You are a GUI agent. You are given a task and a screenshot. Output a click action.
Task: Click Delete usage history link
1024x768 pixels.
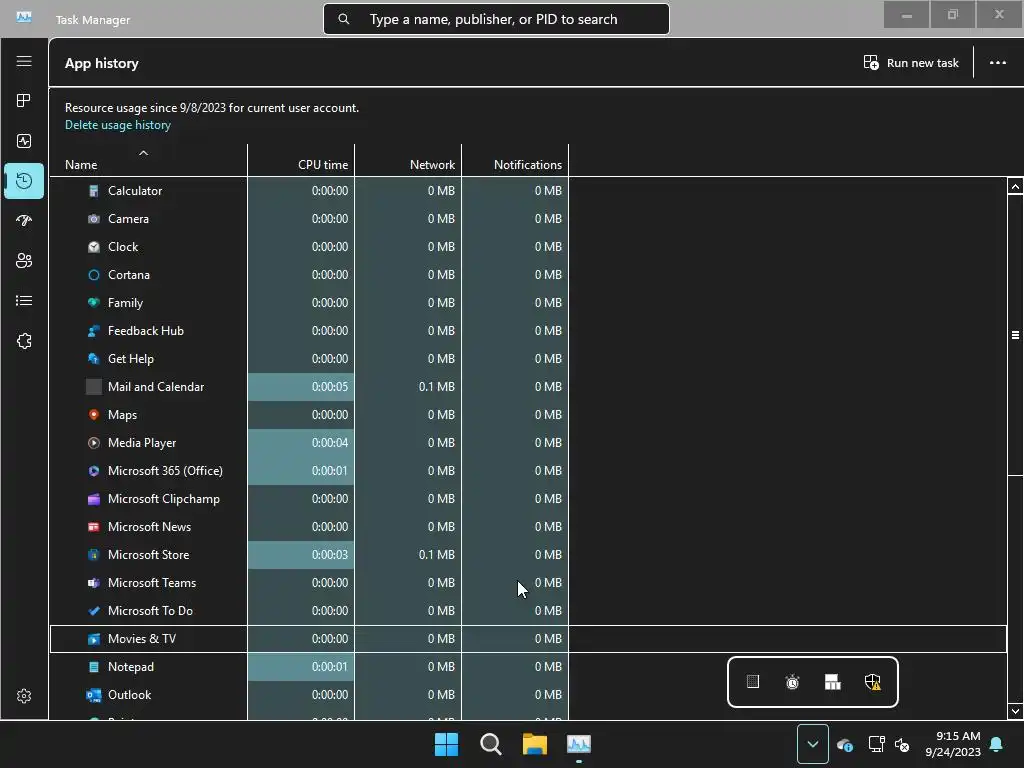tap(118, 125)
